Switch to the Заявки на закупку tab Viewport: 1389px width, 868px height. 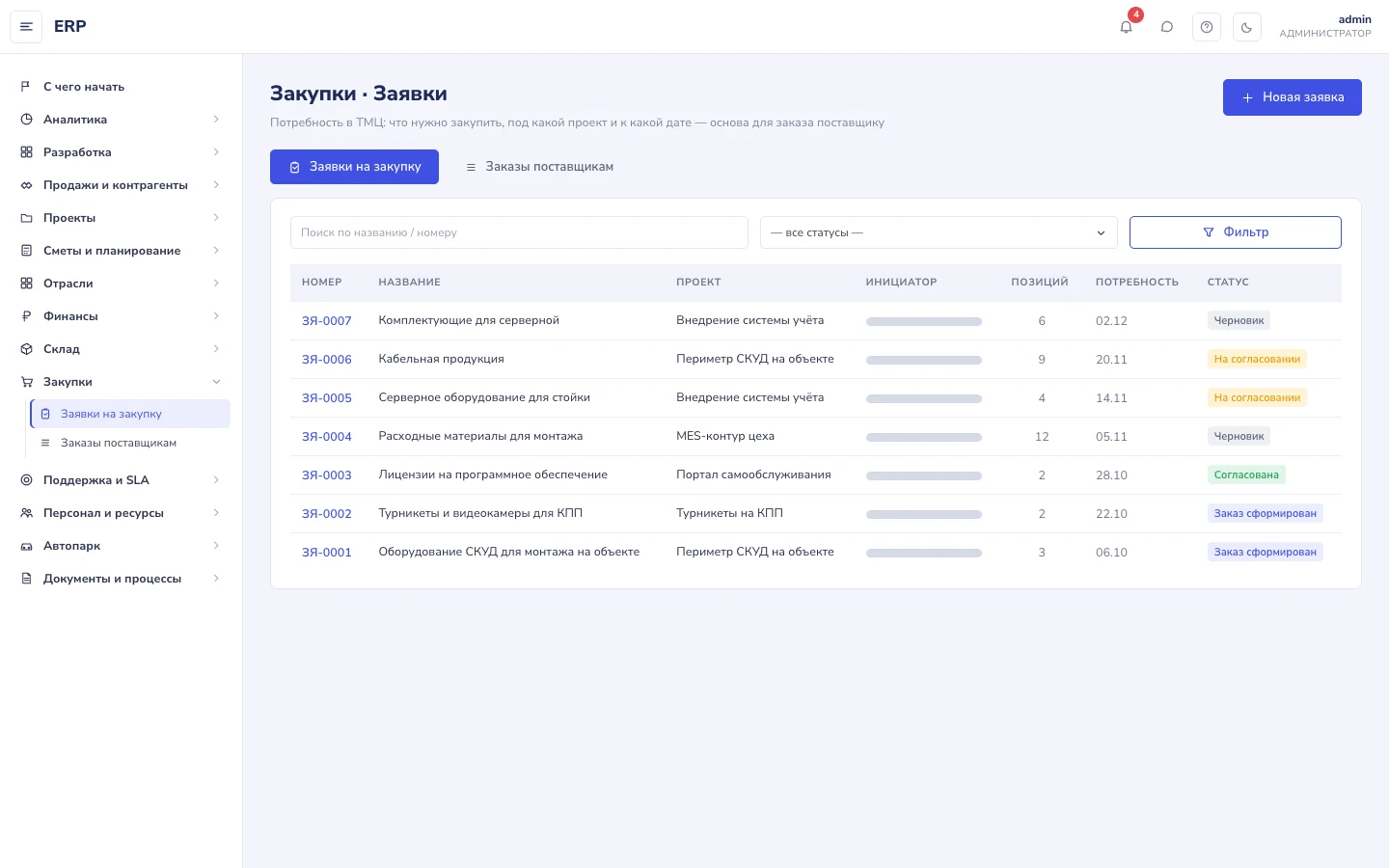click(354, 167)
